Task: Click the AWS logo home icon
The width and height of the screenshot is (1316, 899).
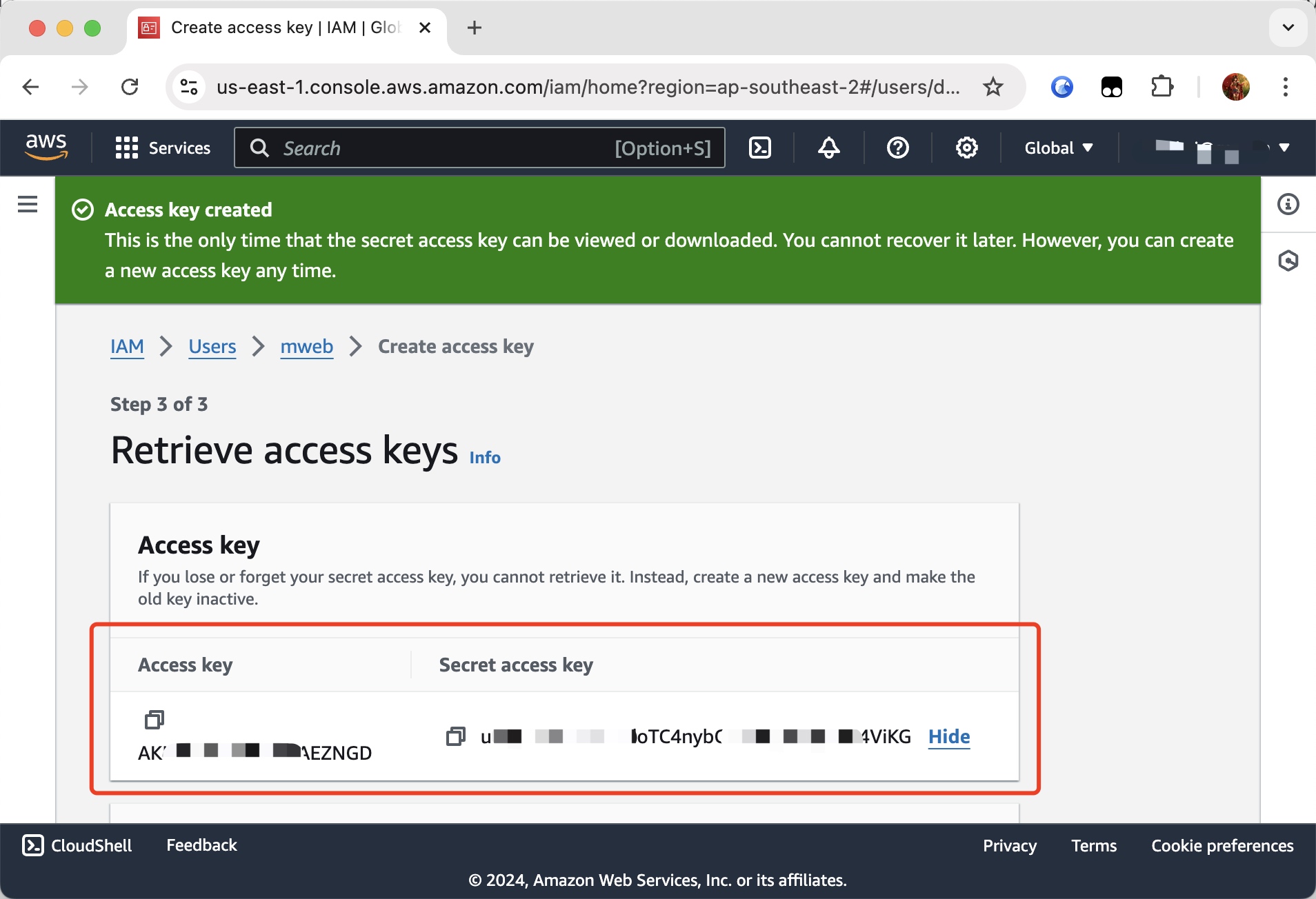Action: click(46, 147)
